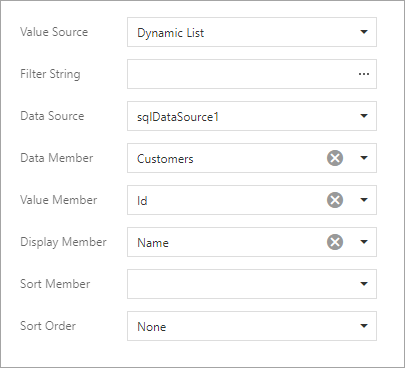The height and width of the screenshot is (368, 405).
Task: Clear the Data Member value Customers
Action: [335, 158]
